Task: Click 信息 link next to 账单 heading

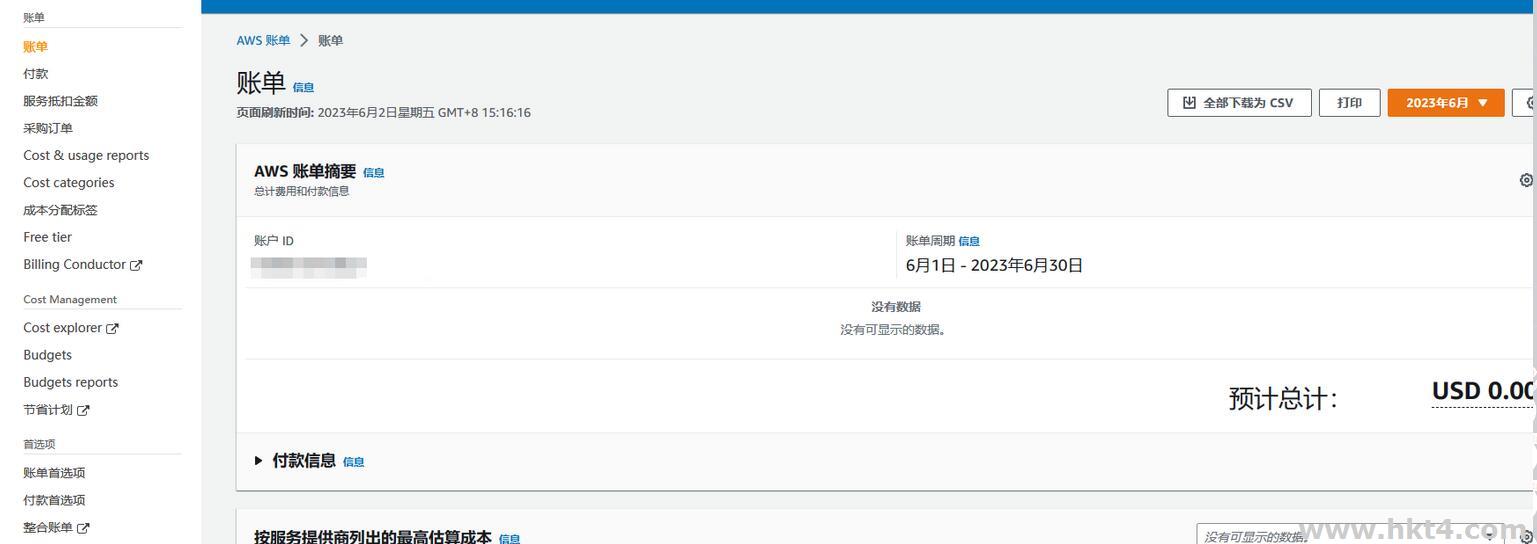Action: 303,88
